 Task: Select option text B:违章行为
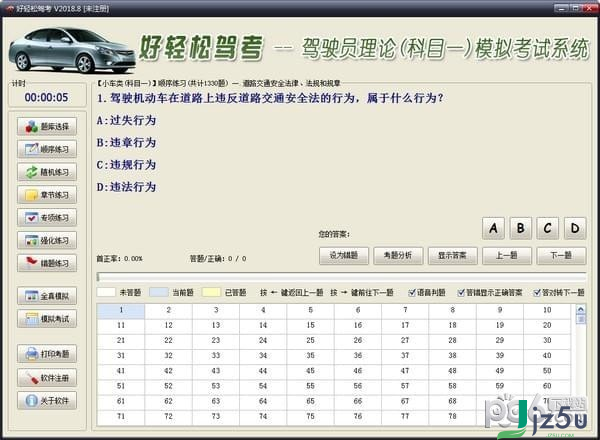click(126, 143)
